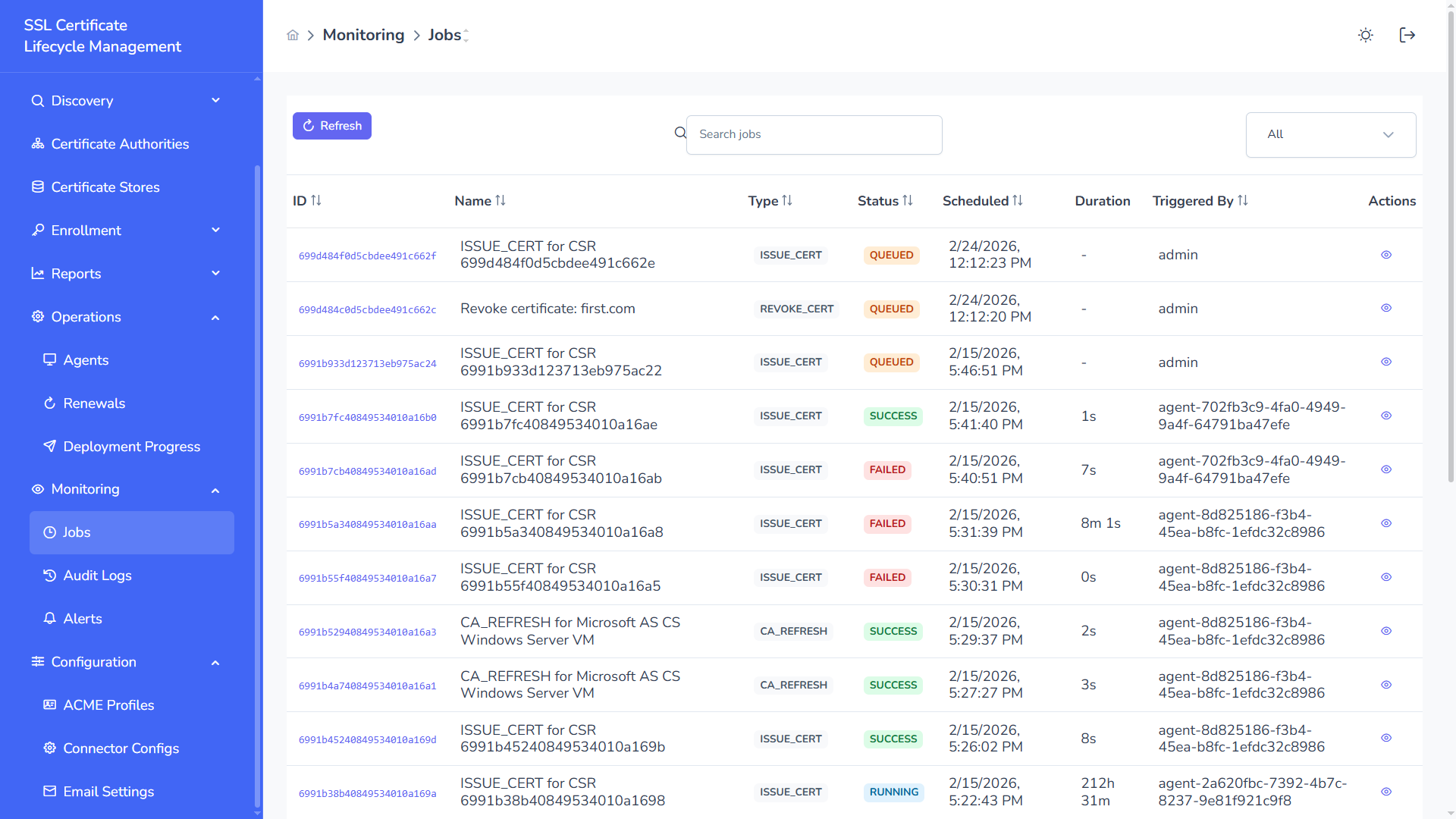
Task: View details of Revoke certificate first.com job
Action: click(1385, 309)
